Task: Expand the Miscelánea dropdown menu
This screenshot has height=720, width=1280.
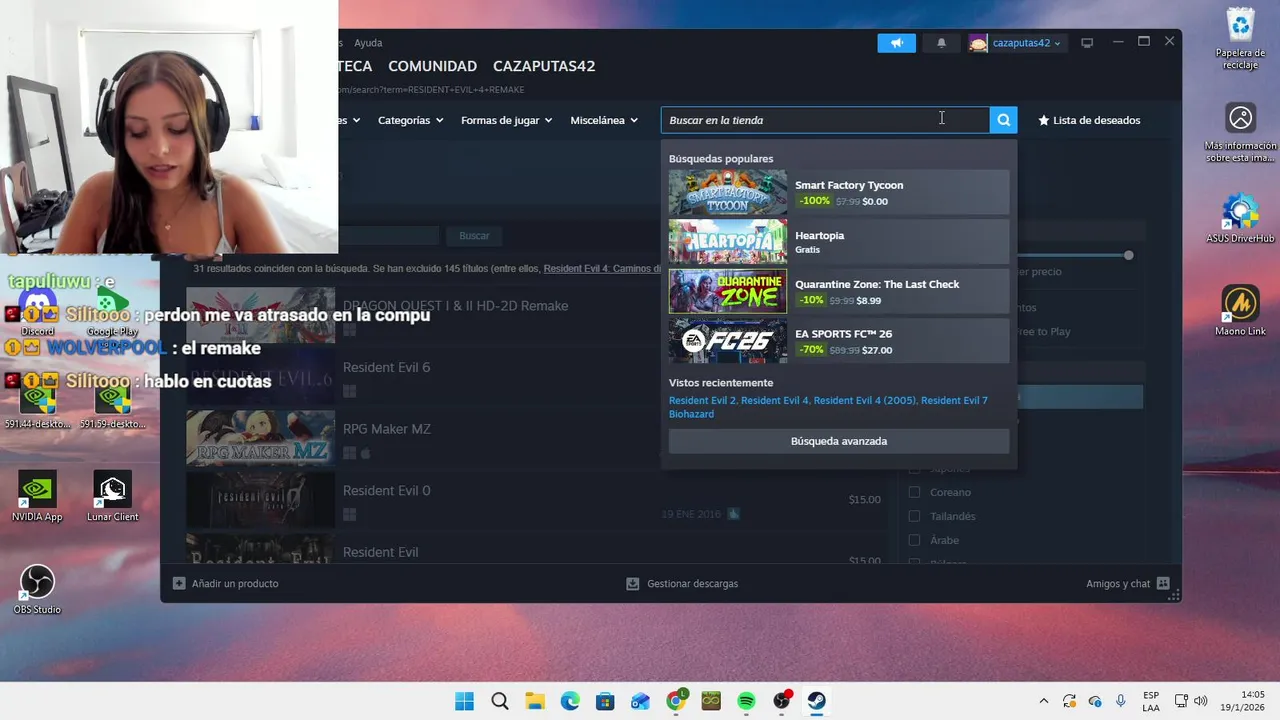Action: pos(604,120)
